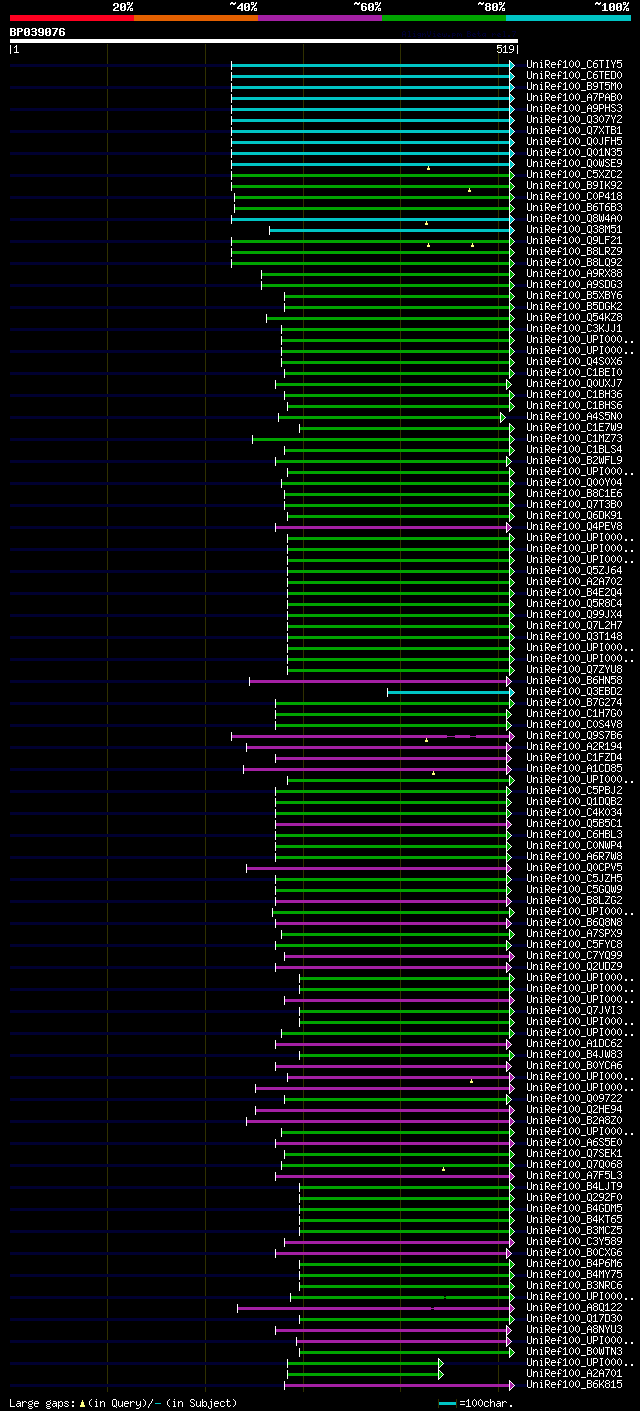Select the UniRef100_A4S5N0 label
This screenshot has height=1411, width=640.
[x=575, y=416]
